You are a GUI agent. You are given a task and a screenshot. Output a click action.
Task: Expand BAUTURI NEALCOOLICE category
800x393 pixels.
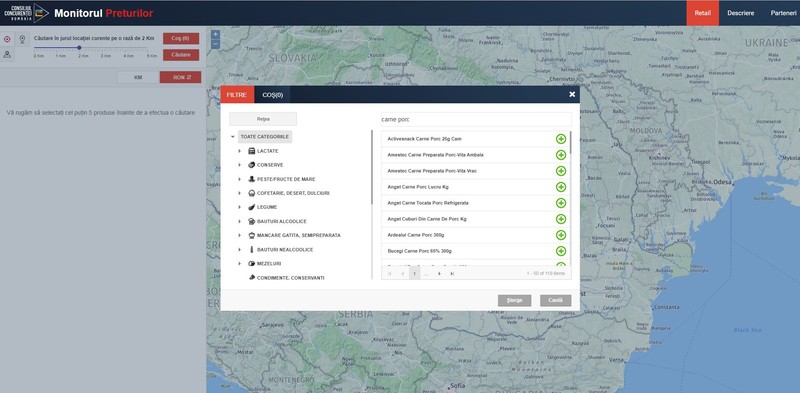point(239,250)
